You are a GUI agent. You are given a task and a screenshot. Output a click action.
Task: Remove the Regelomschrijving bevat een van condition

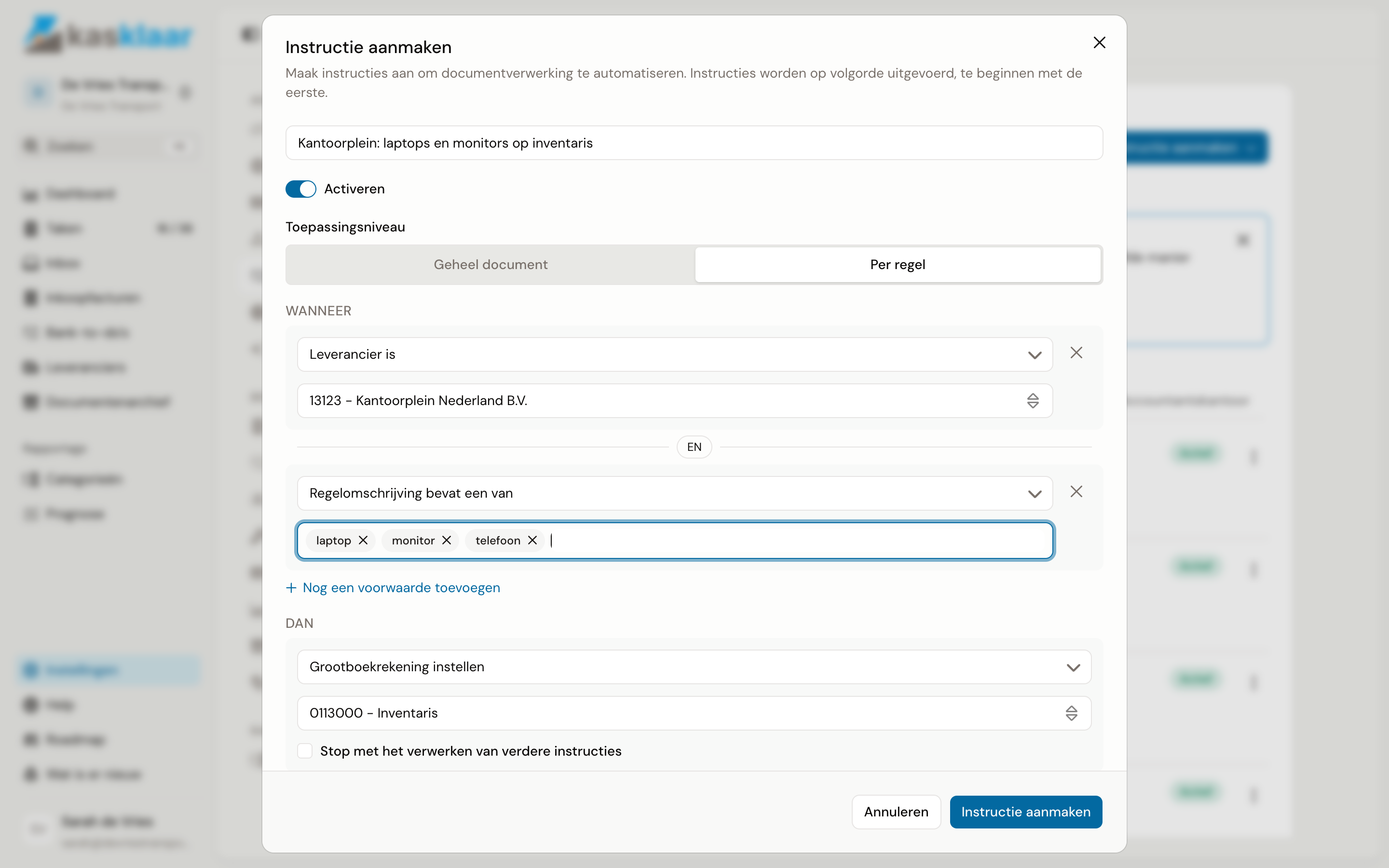point(1076,492)
